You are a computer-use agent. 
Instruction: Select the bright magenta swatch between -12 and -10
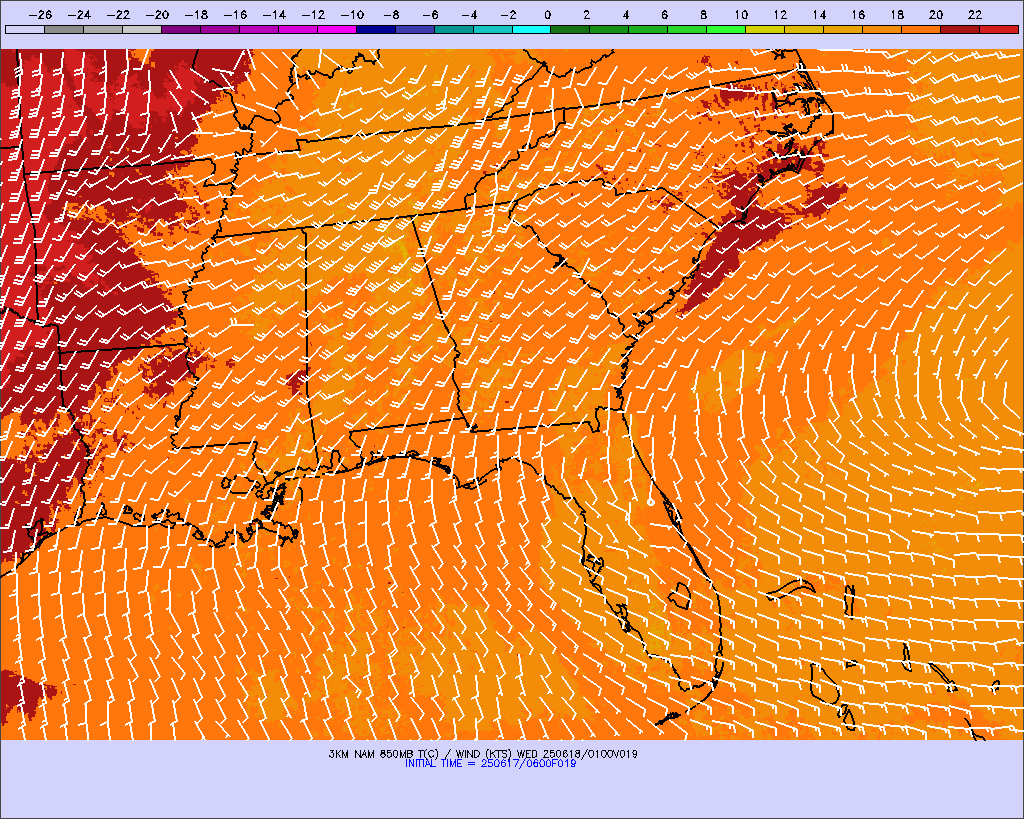click(x=336, y=29)
